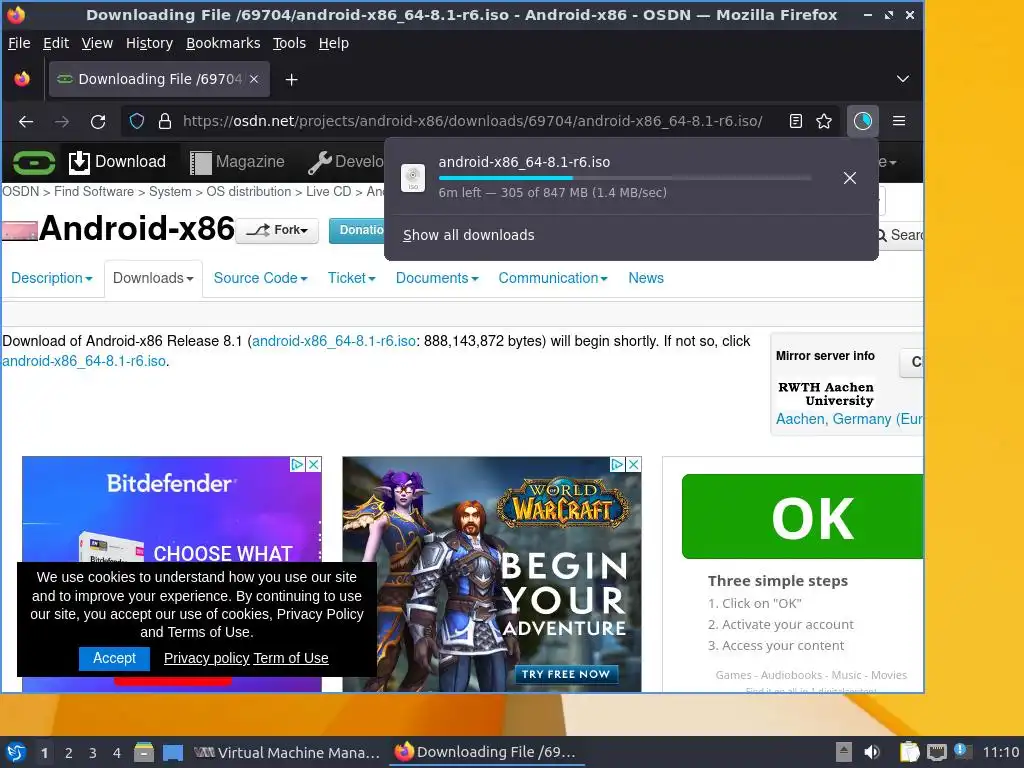Open AdChoices info on Bitdefender ad
This screenshot has width=1024, height=768.
coord(298,464)
